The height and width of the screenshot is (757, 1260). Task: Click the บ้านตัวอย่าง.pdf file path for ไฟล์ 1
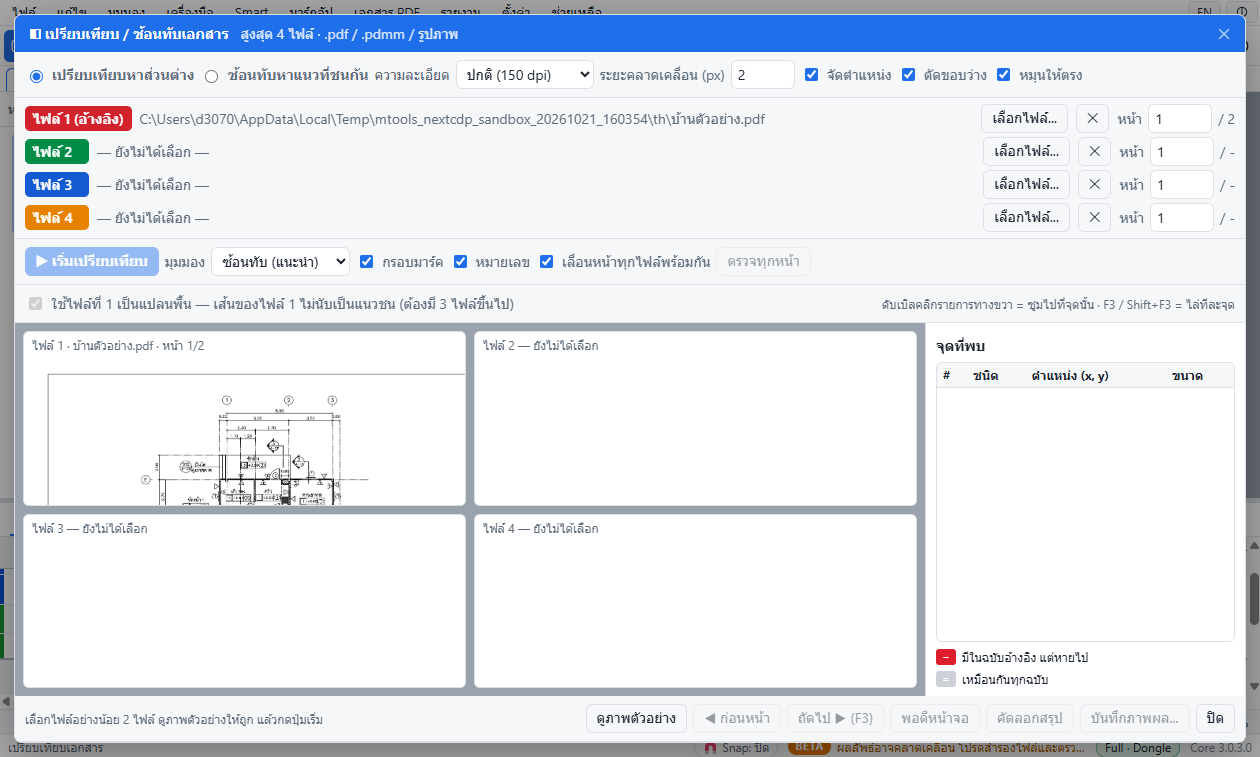coord(452,120)
